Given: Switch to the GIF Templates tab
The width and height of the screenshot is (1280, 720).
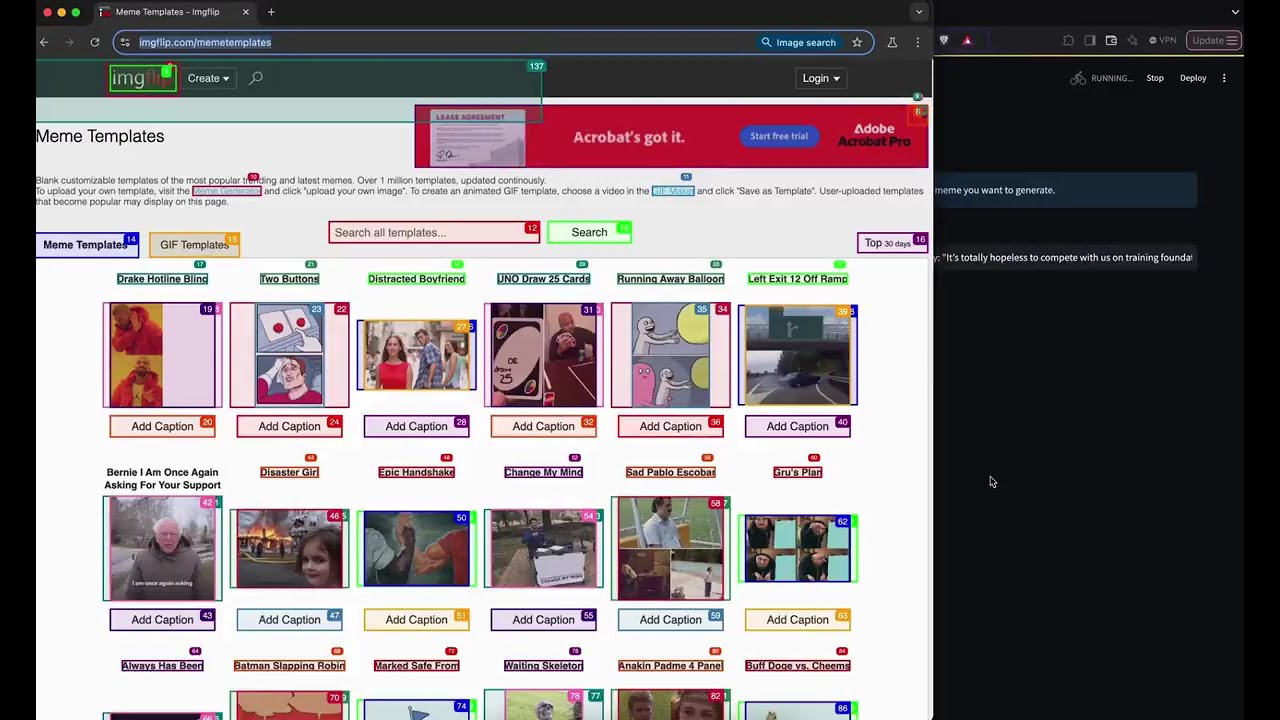Looking at the screenshot, I should click(194, 245).
